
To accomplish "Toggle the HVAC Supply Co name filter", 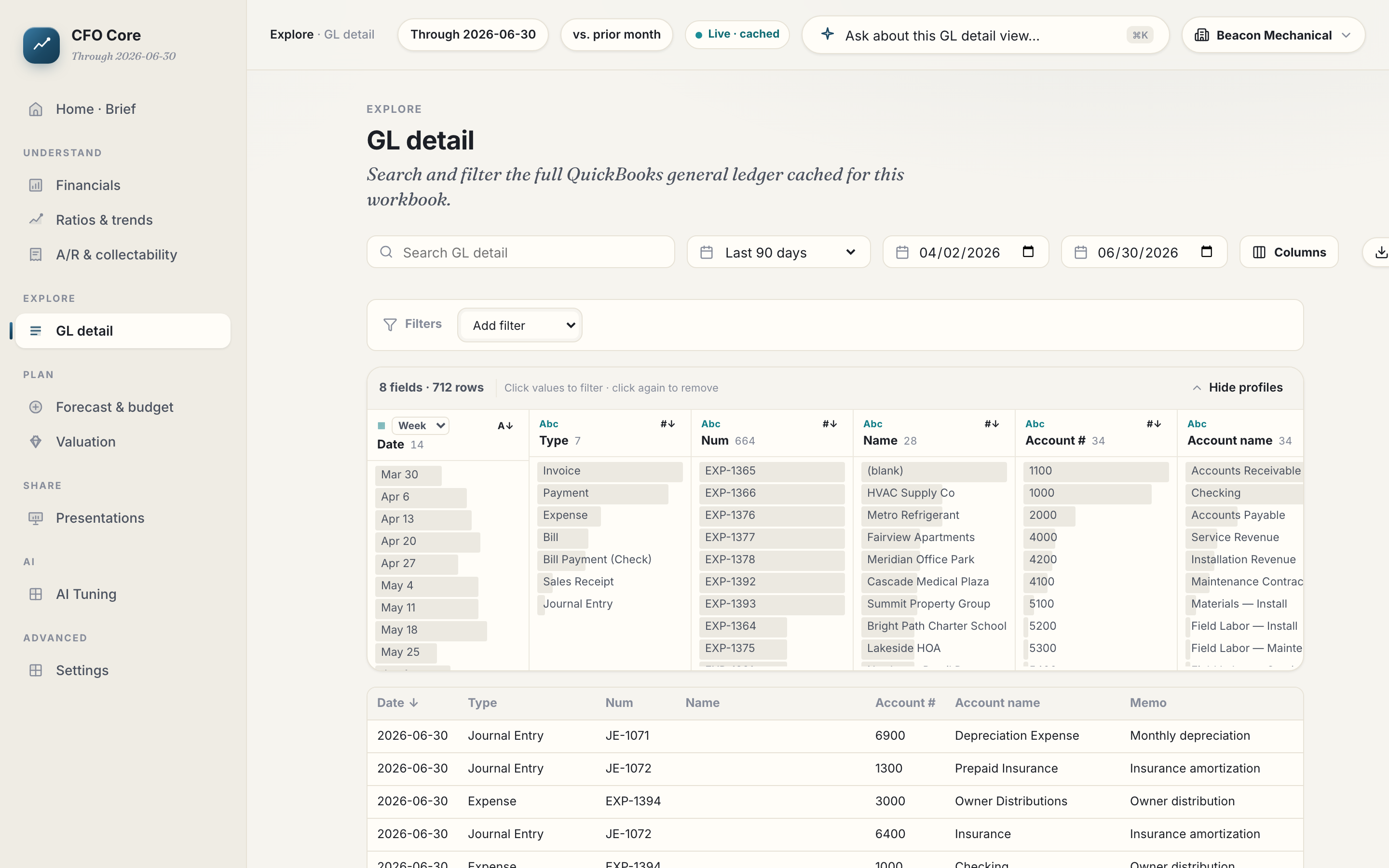I will coord(934,494).
